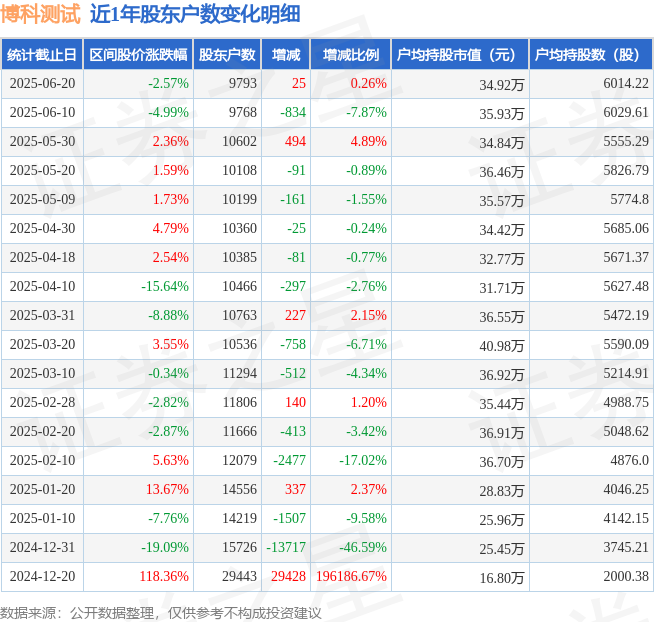Click the change ratio -46.59%
The height and width of the screenshot is (622, 654).
pos(363,547)
